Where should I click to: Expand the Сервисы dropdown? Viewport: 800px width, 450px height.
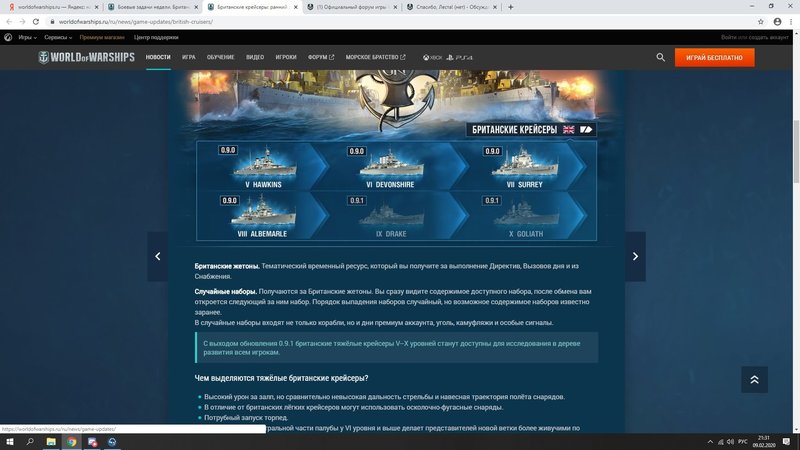(58, 37)
